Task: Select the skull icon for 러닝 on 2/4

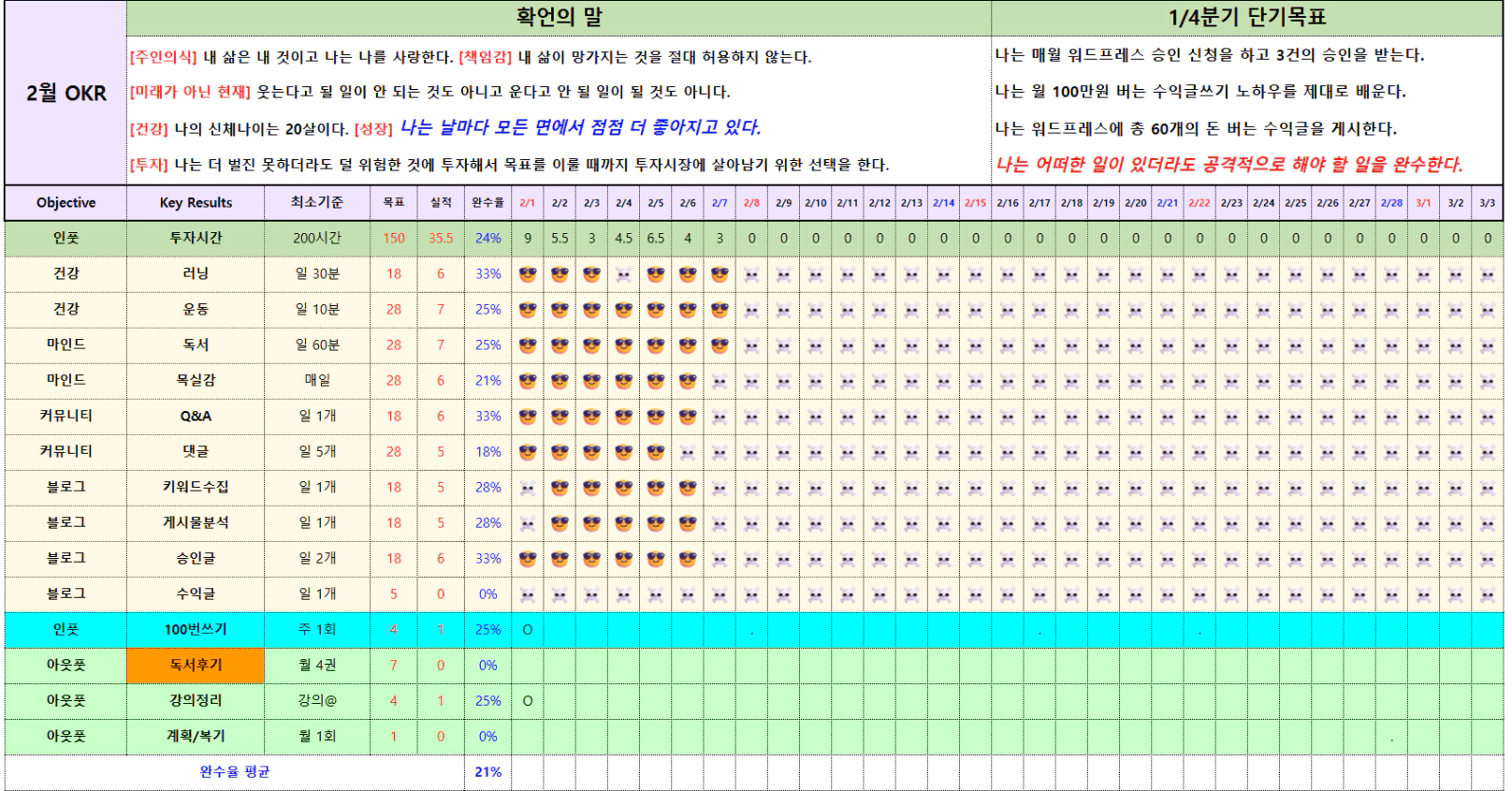Action: [x=624, y=274]
